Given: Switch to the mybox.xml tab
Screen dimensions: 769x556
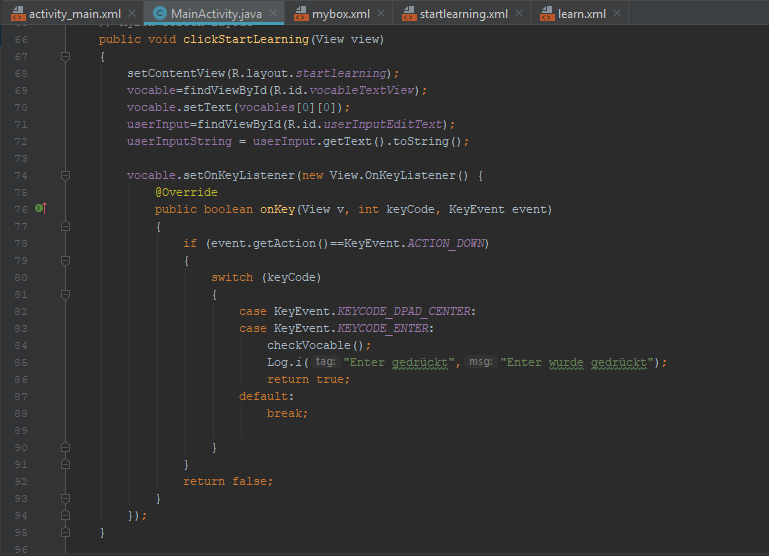Looking at the screenshot, I should (x=340, y=14).
